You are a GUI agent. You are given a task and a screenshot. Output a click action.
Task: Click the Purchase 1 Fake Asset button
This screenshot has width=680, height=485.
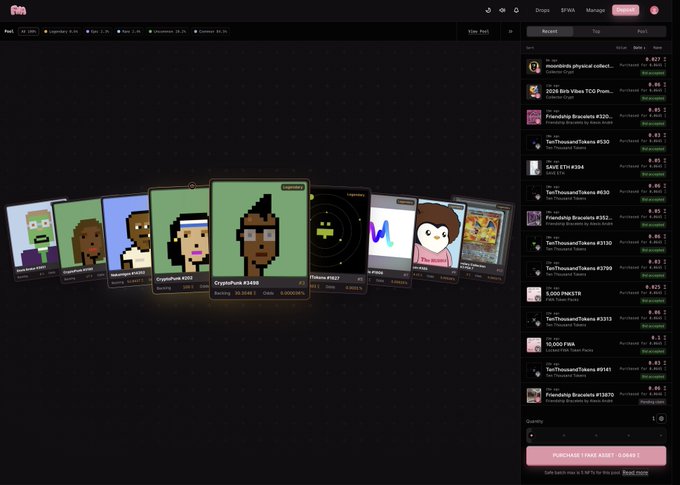pyautogui.click(x=596, y=456)
